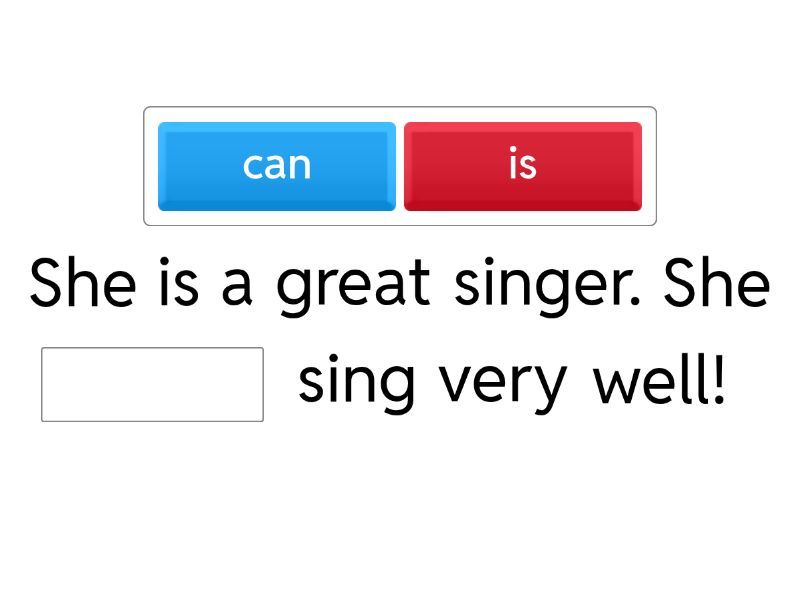The image size is (800, 600).
Task: Click the article "a" before "great"
Action: pyautogui.click(x=236, y=286)
